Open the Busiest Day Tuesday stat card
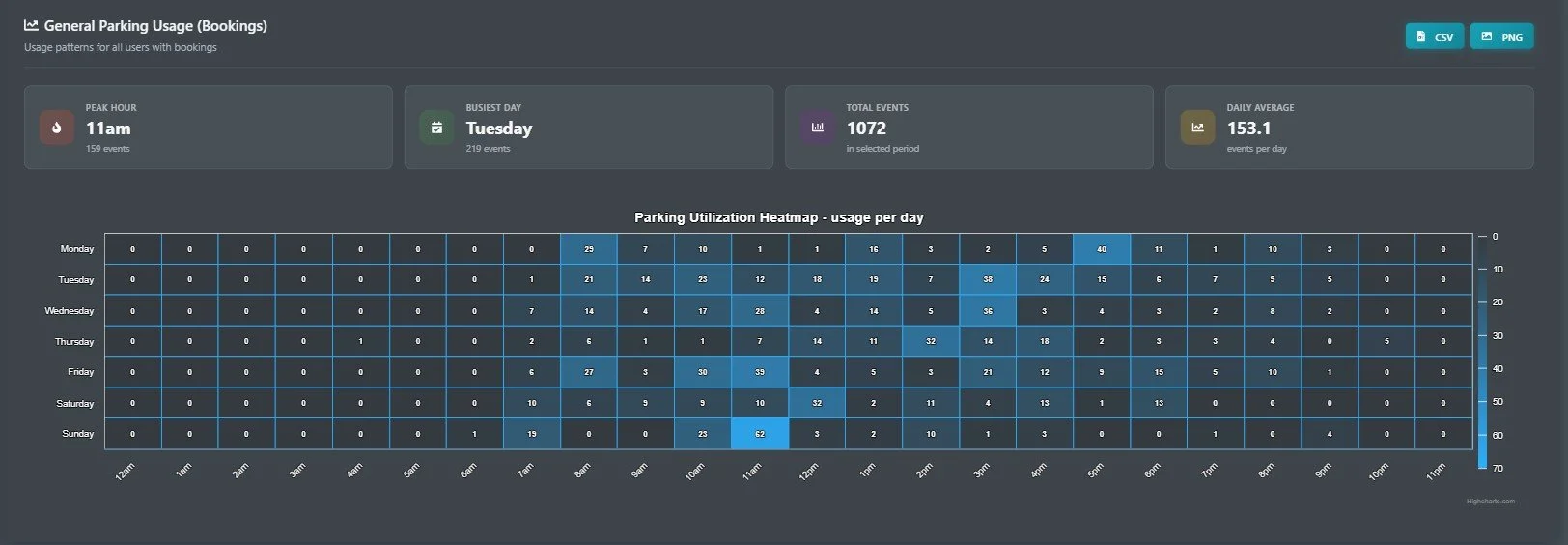 (589, 128)
